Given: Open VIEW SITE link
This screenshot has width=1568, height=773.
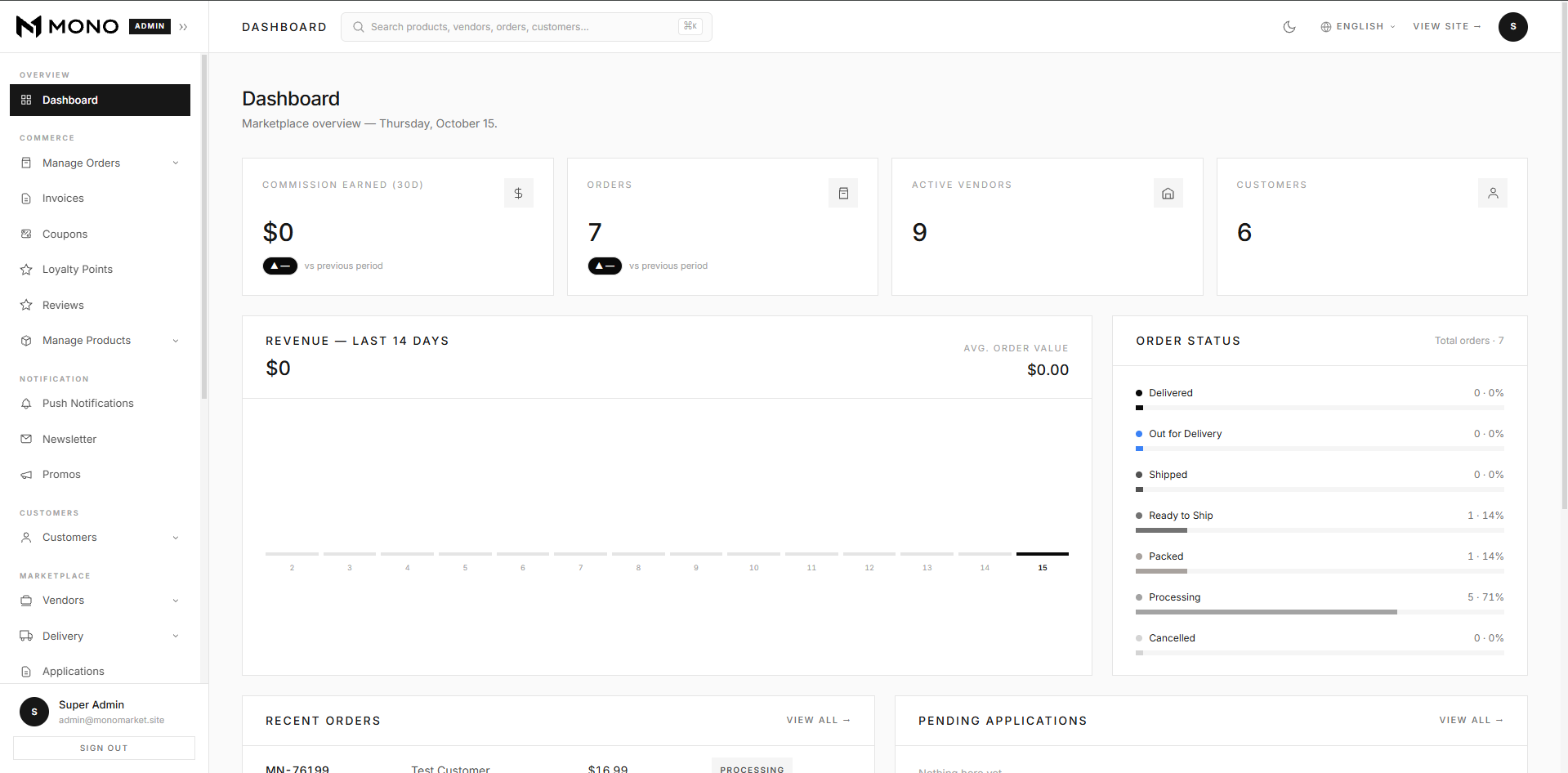Looking at the screenshot, I should 1447,27.
